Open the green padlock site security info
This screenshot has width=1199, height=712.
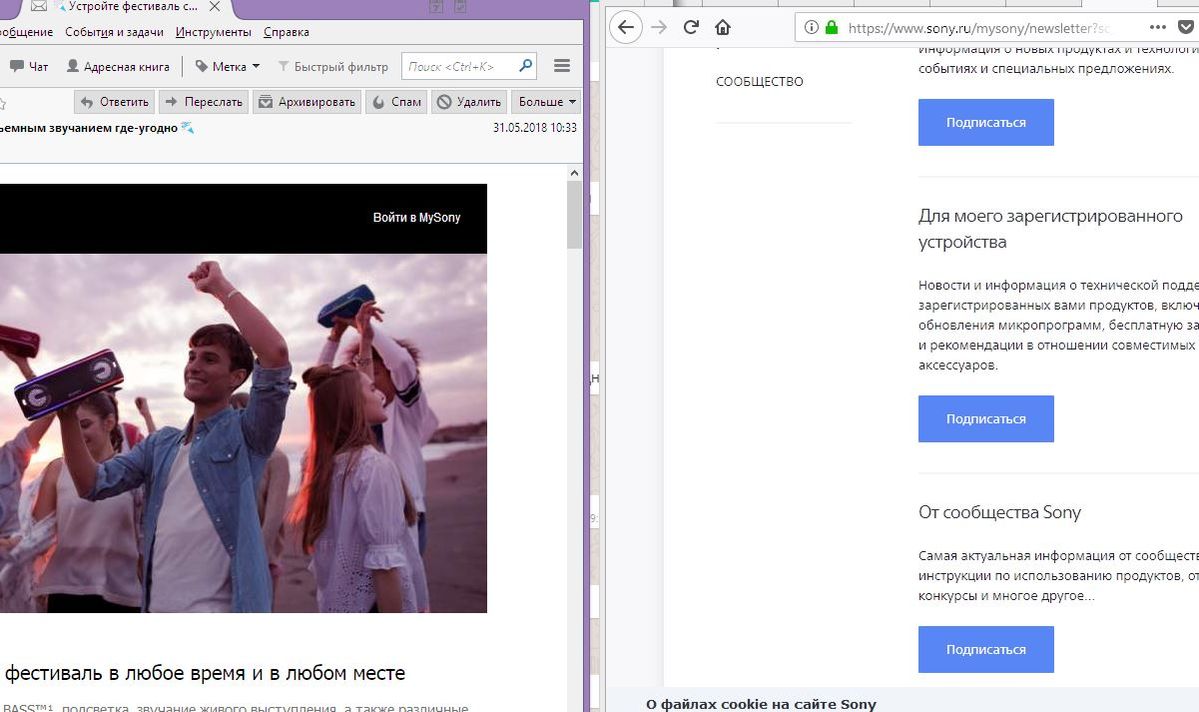point(831,28)
